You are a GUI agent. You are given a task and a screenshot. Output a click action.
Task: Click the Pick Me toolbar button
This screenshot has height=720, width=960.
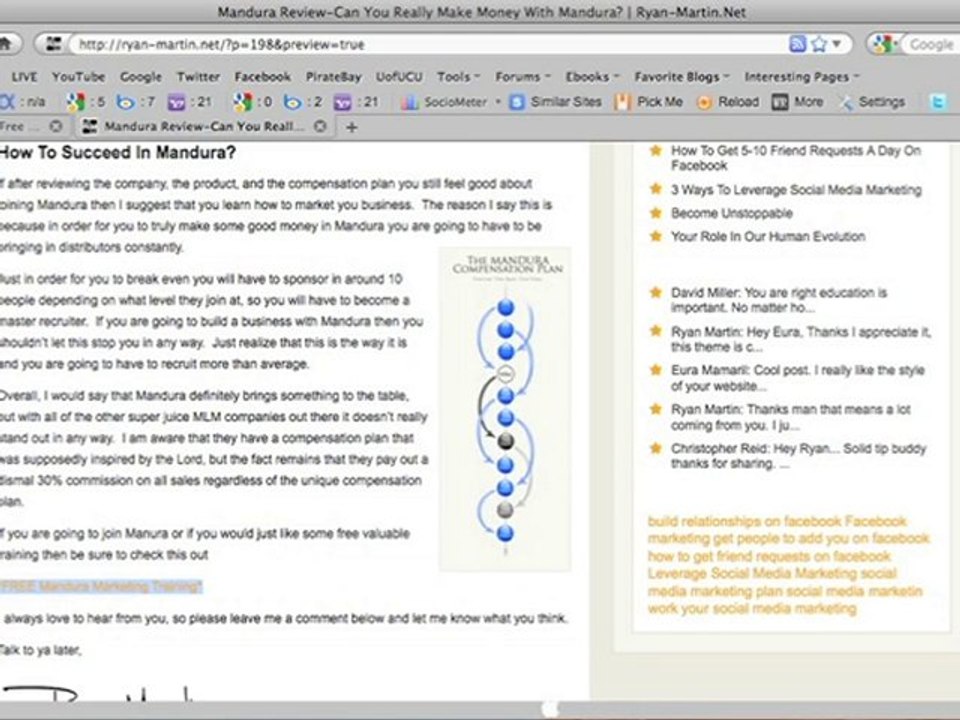650,102
